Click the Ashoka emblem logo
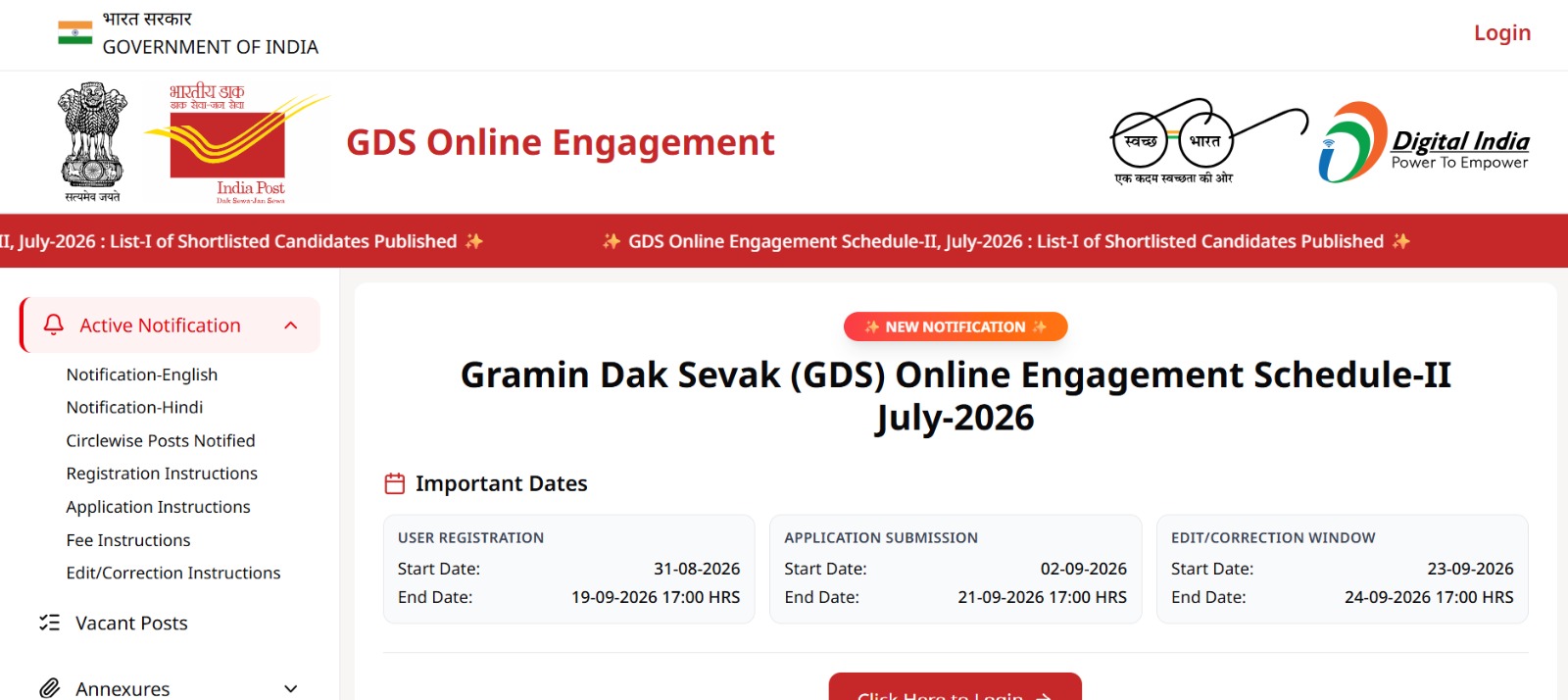This screenshot has width=1568, height=700. click(x=93, y=141)
